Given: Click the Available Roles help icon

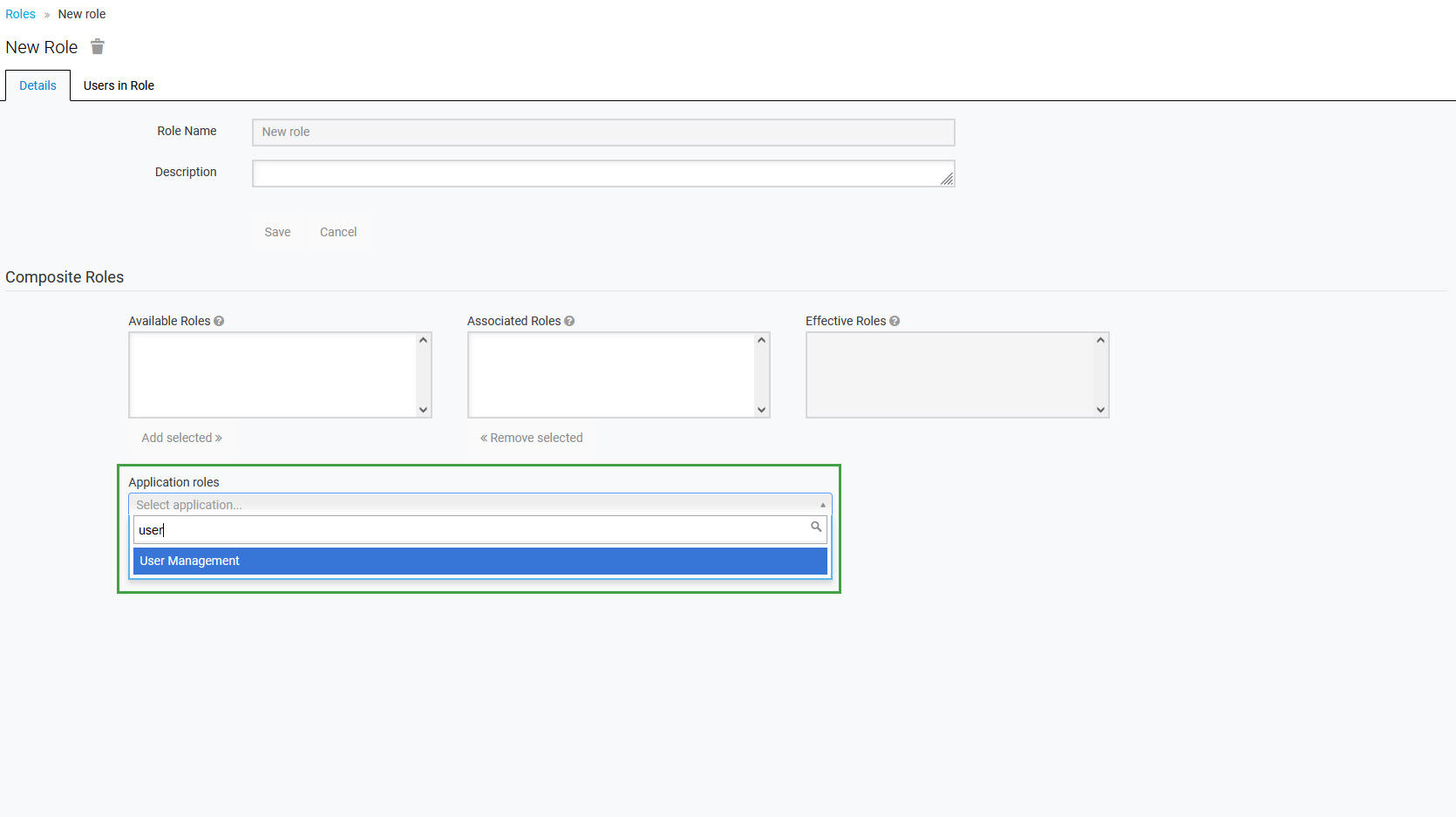Looking at the screenshot, I should coord(219,321).
